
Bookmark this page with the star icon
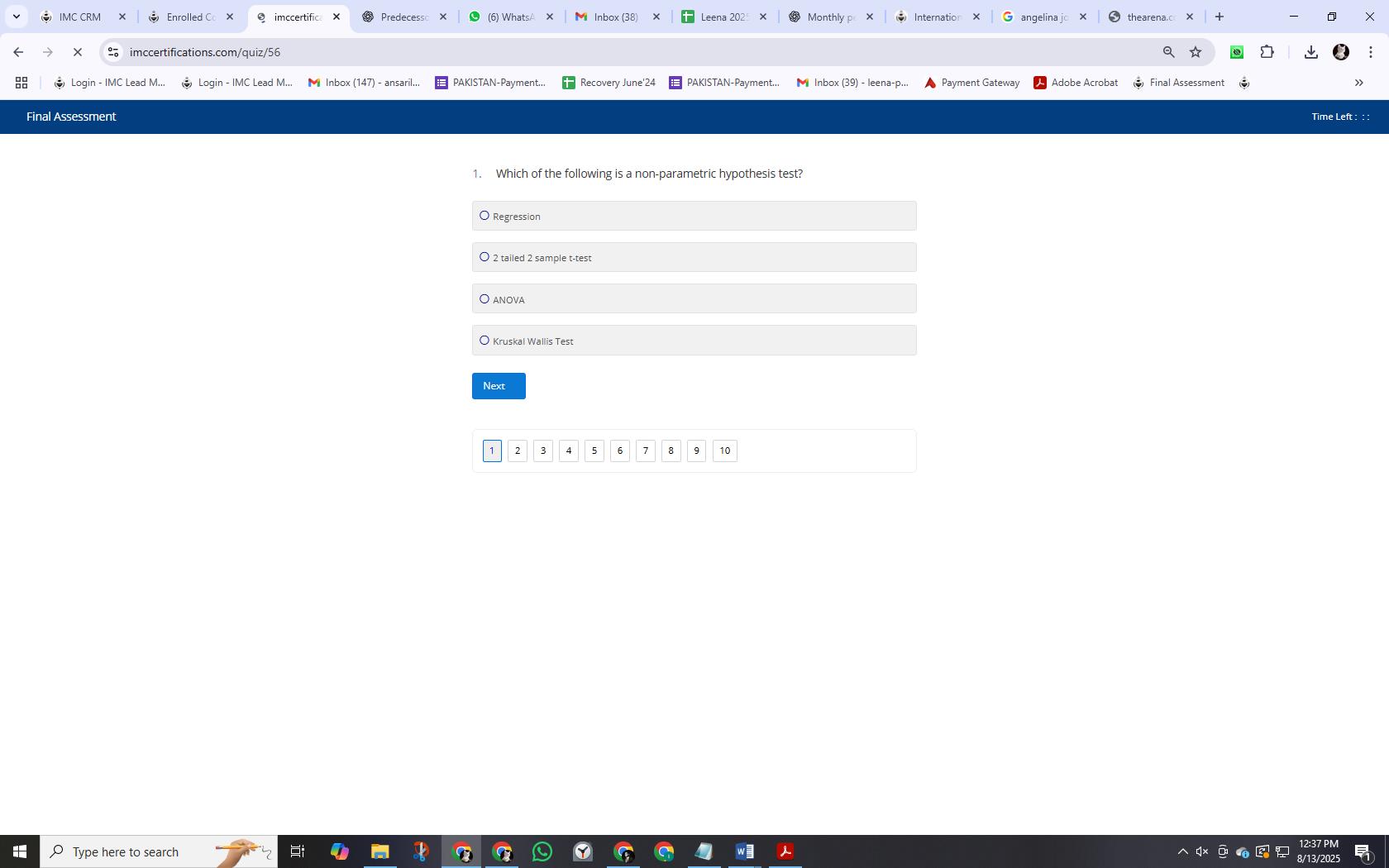(x=1196, y=52)
